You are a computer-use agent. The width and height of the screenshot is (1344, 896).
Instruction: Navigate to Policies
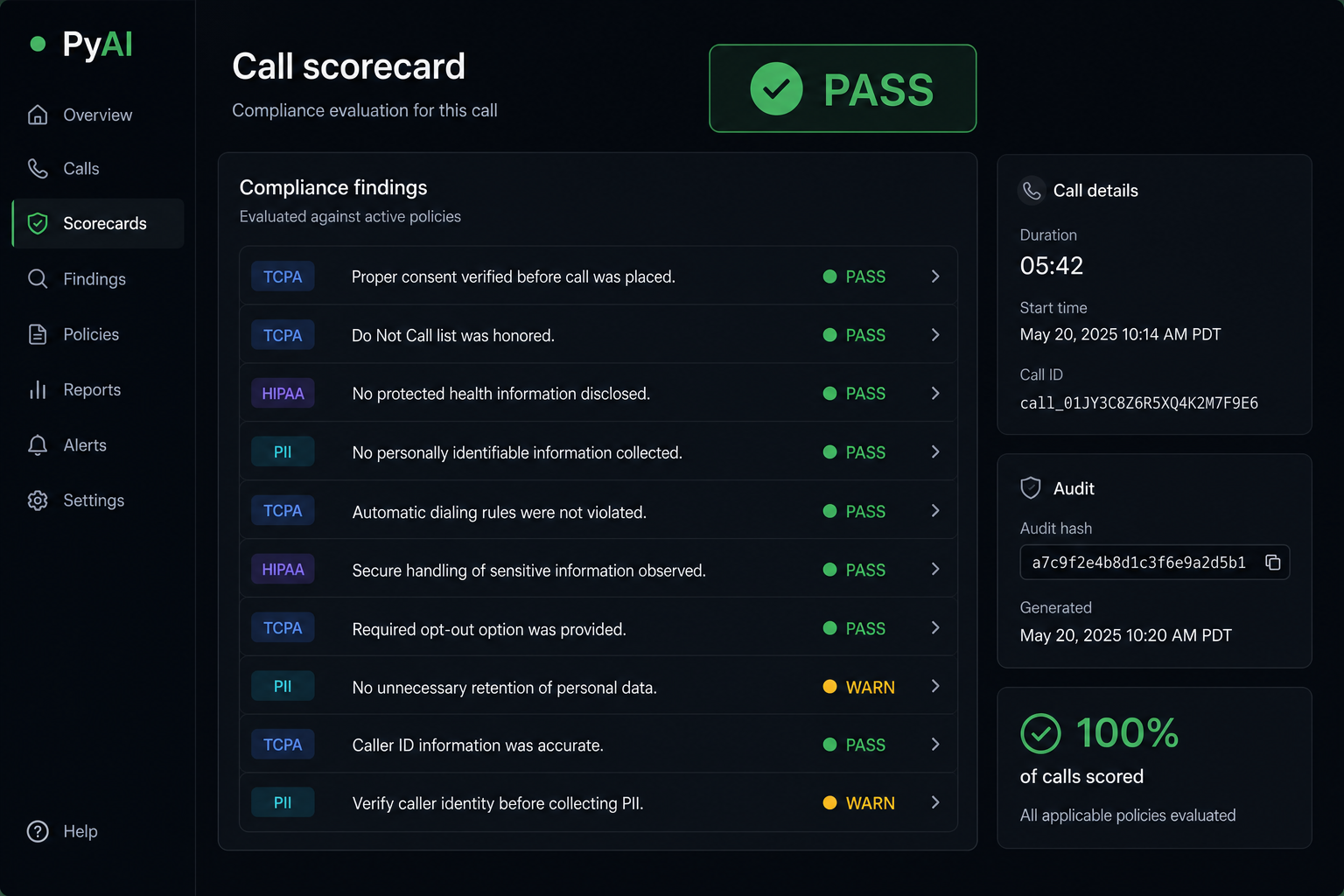click(97, 334)
